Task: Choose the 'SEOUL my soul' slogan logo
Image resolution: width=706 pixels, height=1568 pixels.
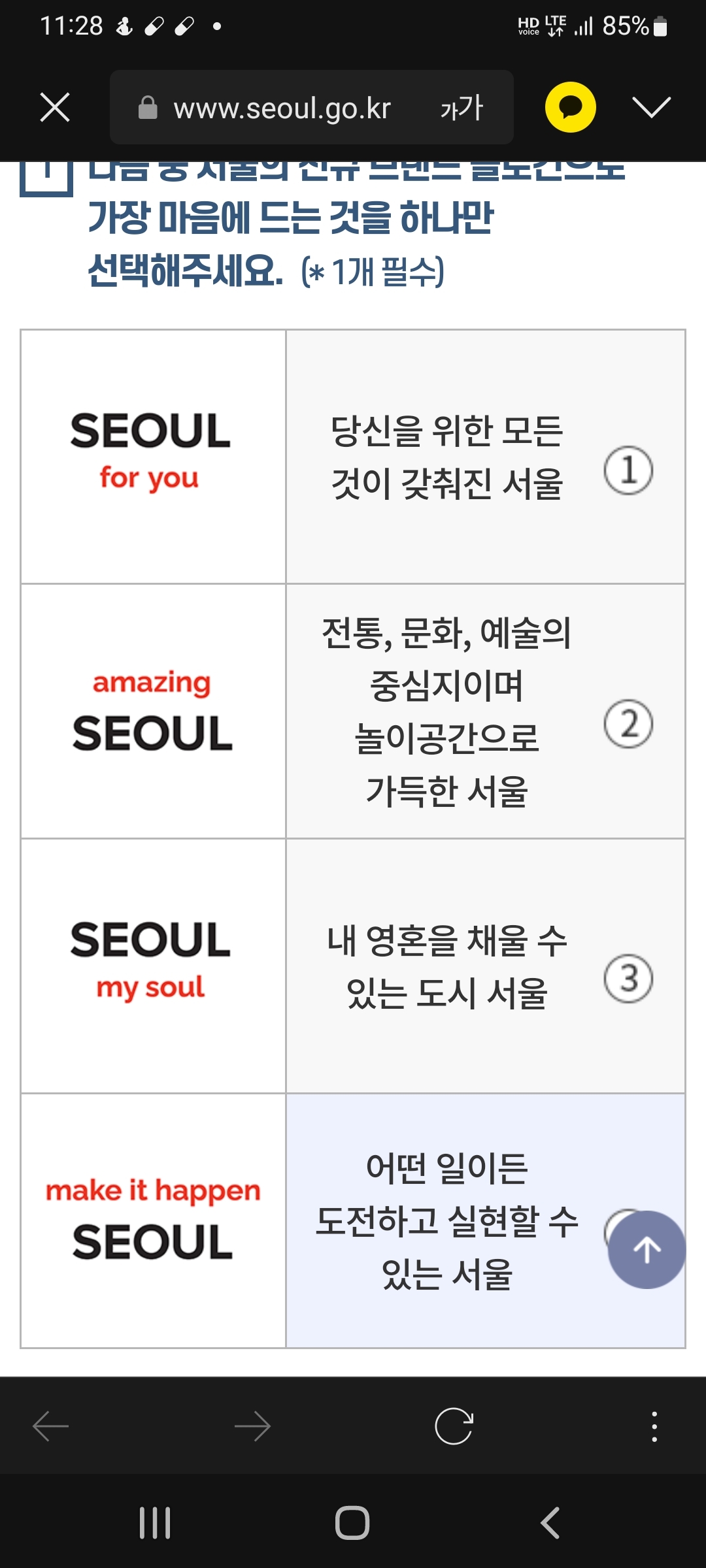Action: [x=151, y=960]
